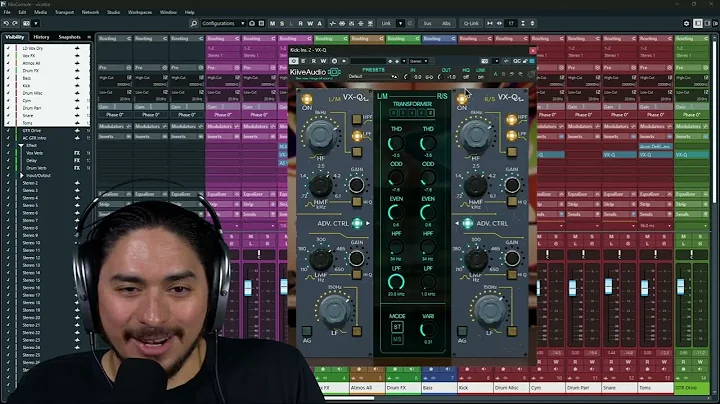Toggle the R/S channel ON lamp

click(462, 100)
